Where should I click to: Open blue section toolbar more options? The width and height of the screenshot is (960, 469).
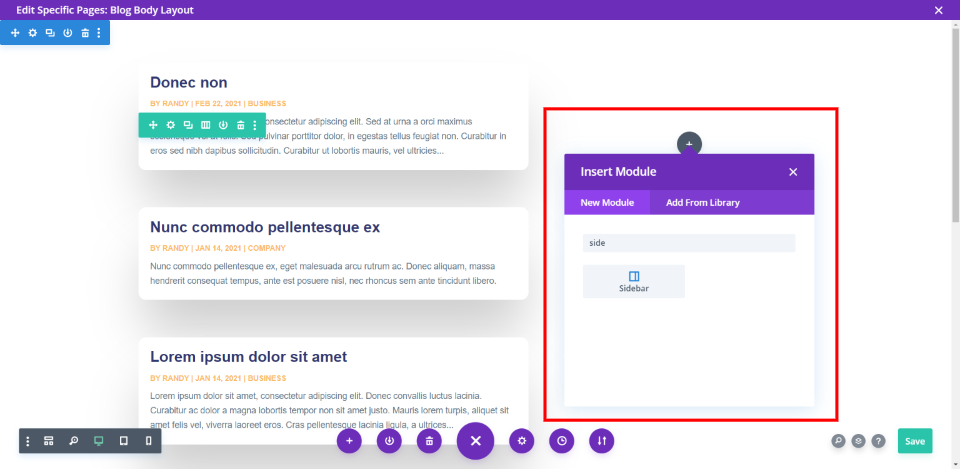99,32
